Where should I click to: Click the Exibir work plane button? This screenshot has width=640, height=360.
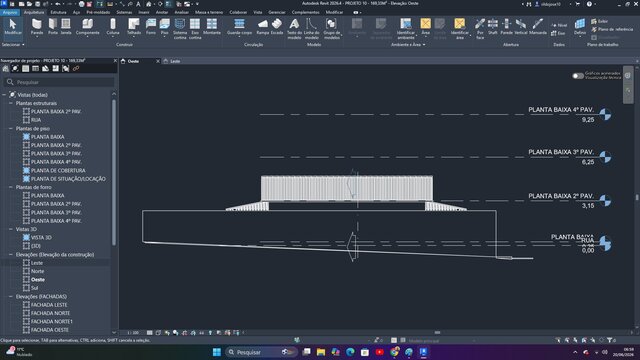coord(600,21)
